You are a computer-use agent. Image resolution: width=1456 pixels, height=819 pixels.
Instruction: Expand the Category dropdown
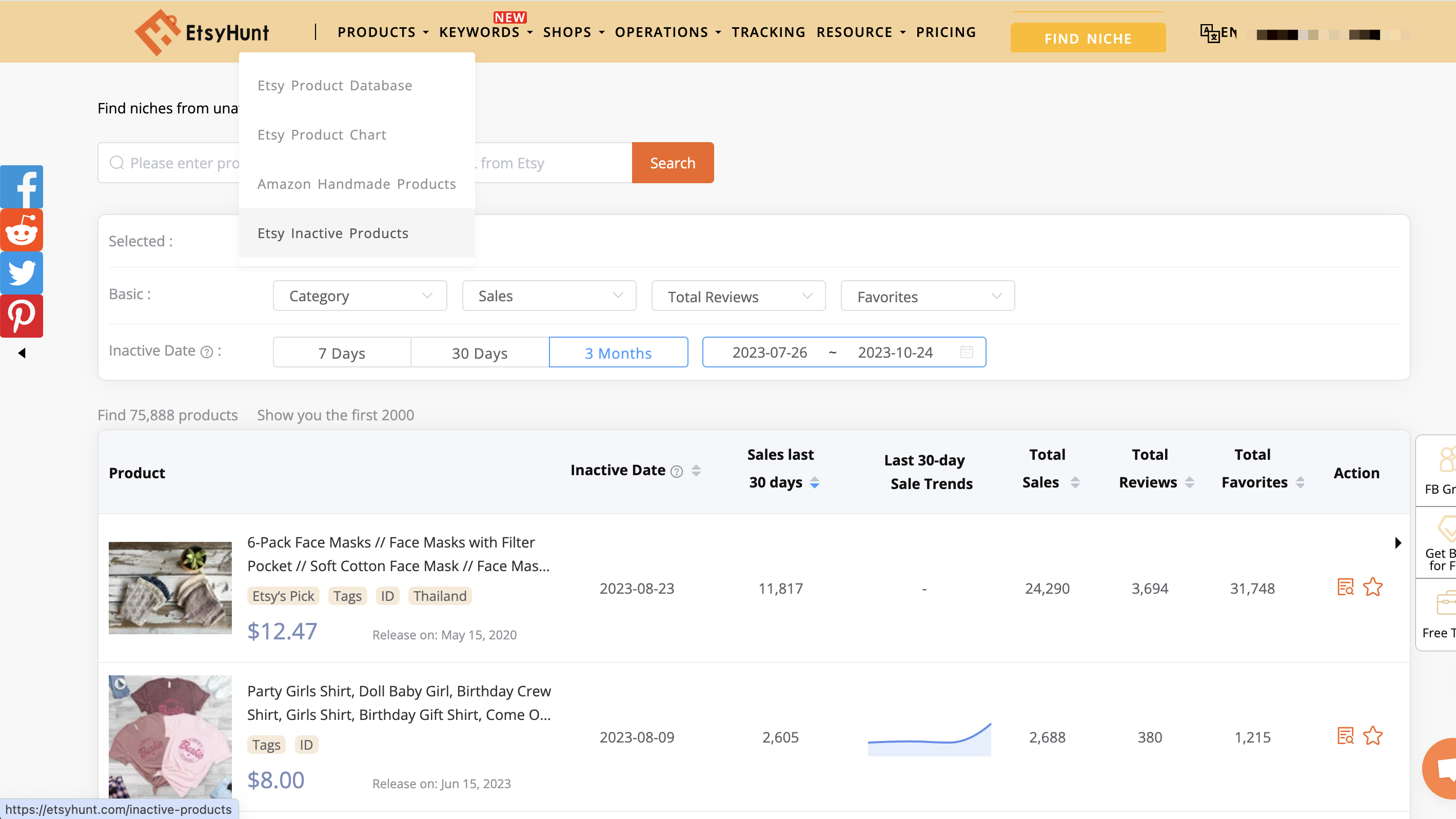[x=360, y=296]
